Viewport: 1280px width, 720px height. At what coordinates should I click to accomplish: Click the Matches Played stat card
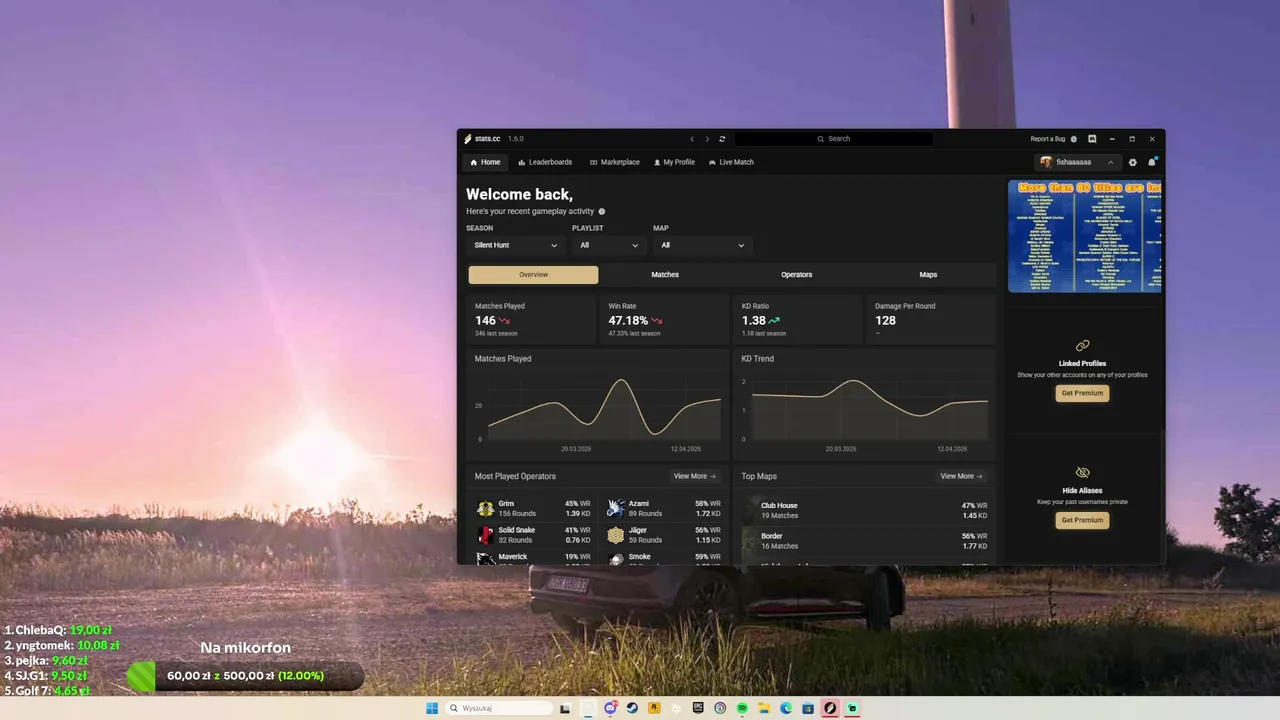tap(532, 320)
